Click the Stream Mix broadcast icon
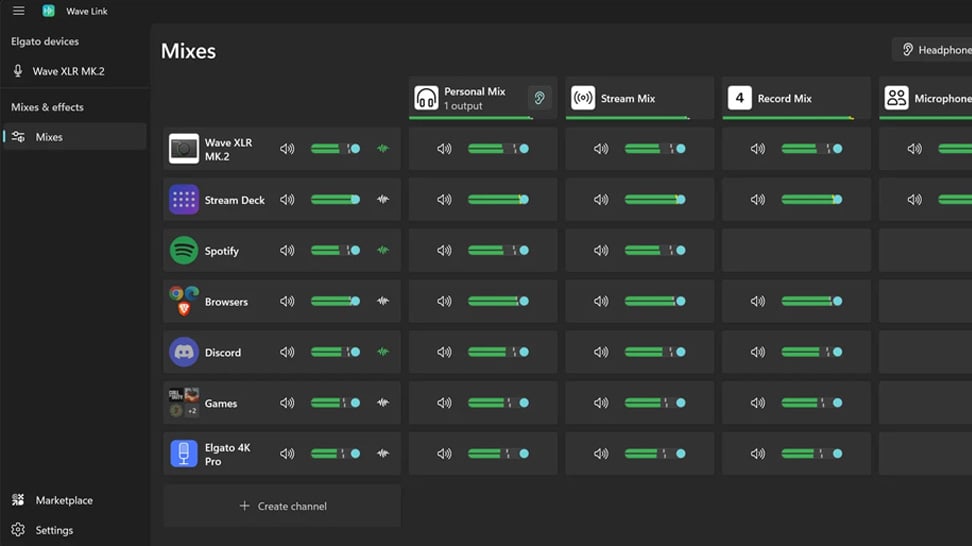Screen dimensions: 972x546 tap(583, 98)
